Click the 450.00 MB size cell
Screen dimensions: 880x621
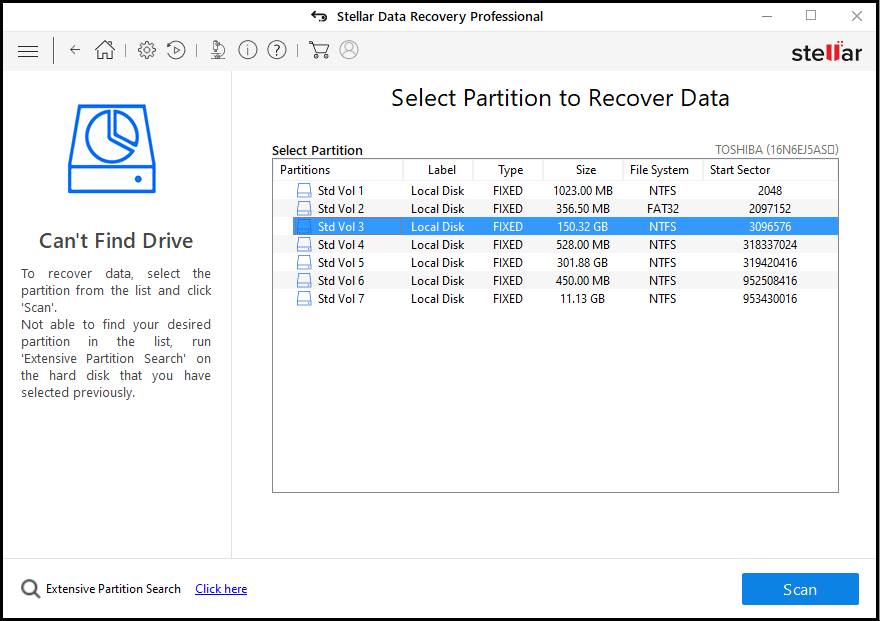pyautogui.click(x=583, y=280)
